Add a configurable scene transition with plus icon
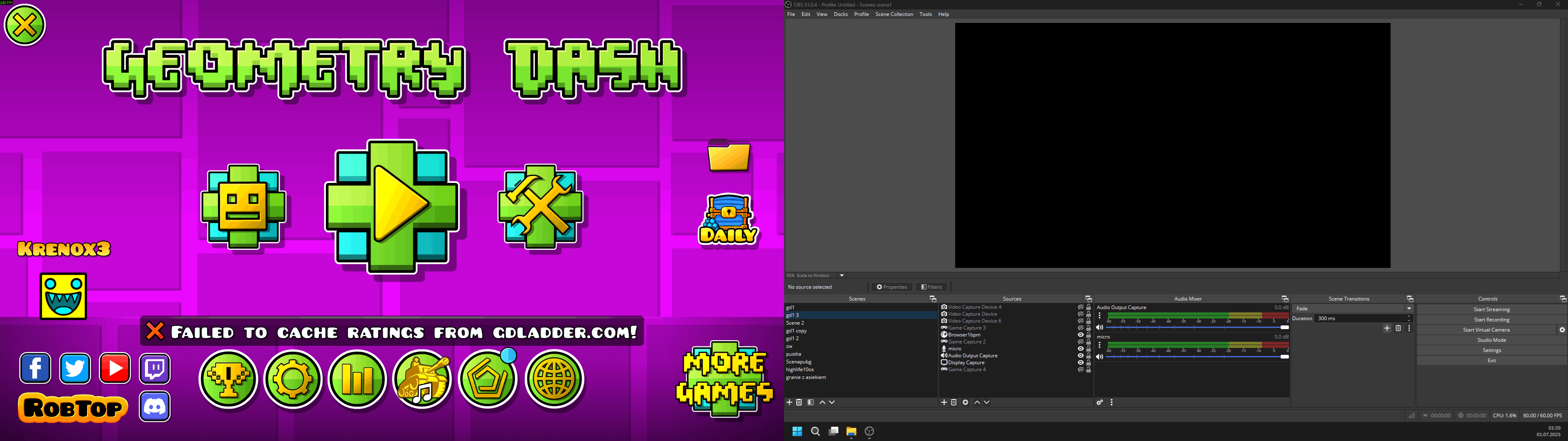Viewport: 1568px width, 441px height. [x=1387, y=329]
